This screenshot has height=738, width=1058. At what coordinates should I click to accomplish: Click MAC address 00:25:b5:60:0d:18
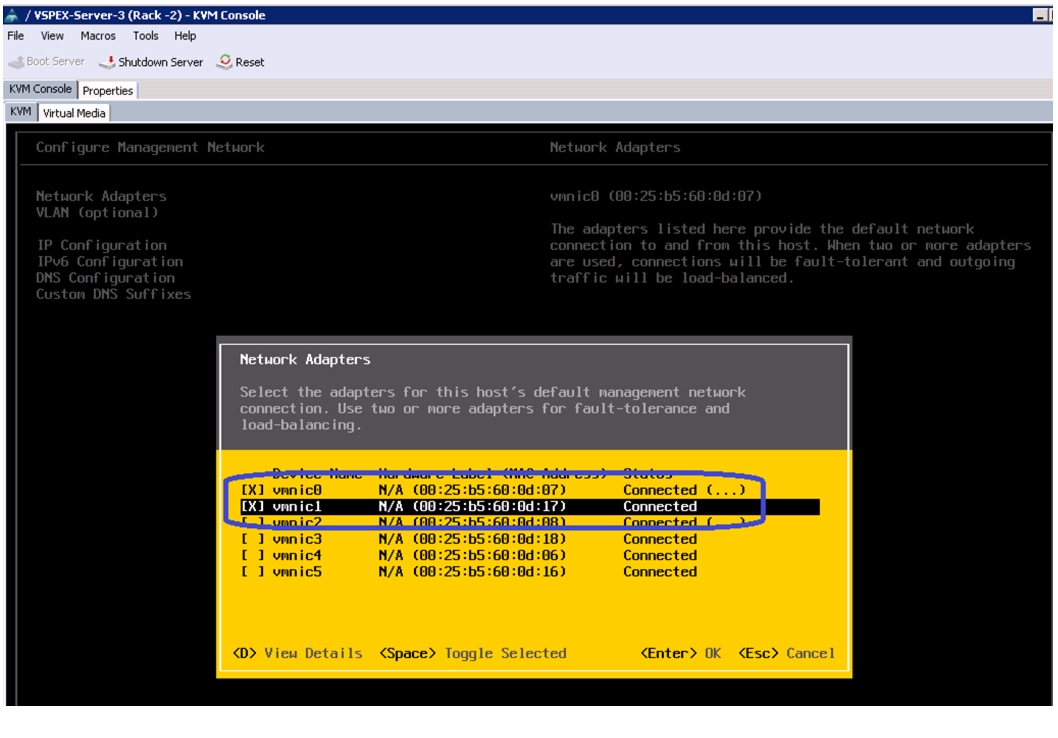489,539
